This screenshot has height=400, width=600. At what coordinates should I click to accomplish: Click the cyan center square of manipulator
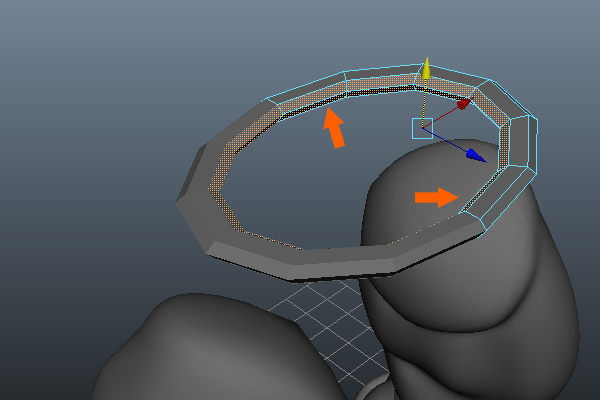422,128
